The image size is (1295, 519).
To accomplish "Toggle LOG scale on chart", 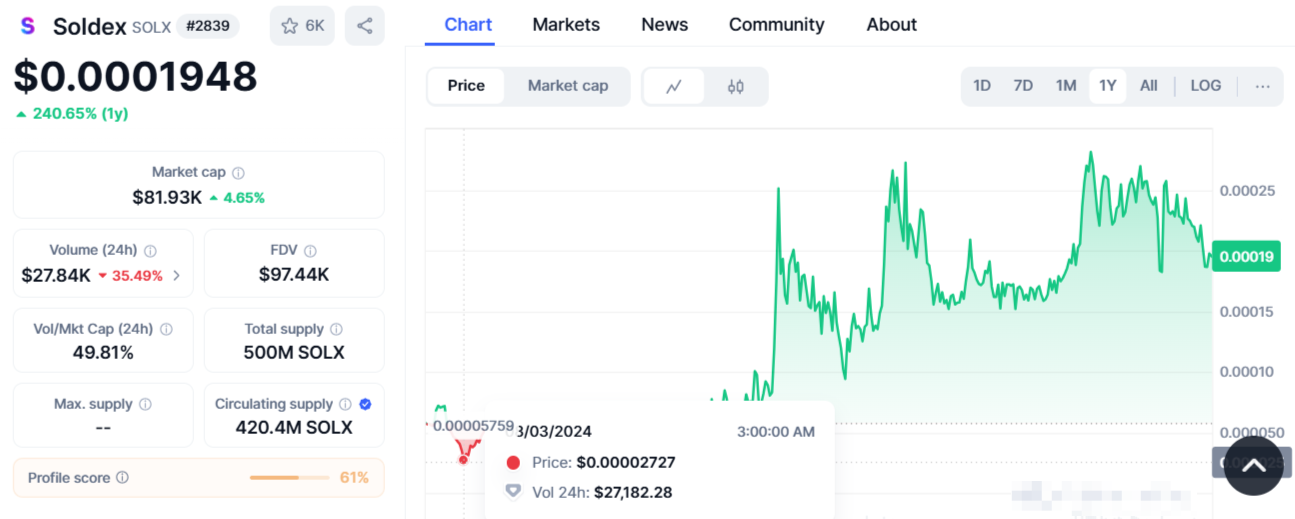I will [x=1206, y=86].
